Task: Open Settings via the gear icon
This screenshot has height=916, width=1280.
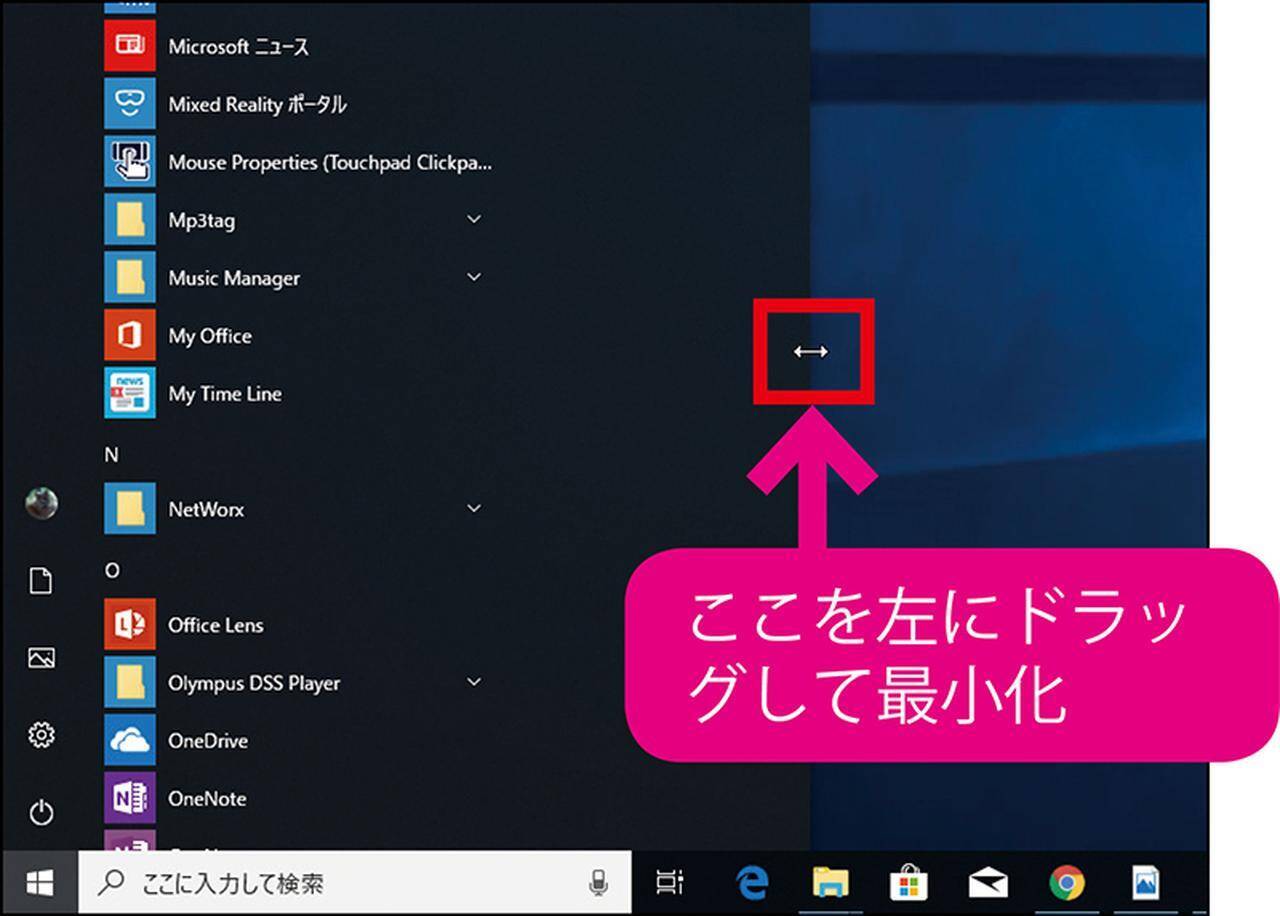Action: pyautogui.click(x=41, y=736)
